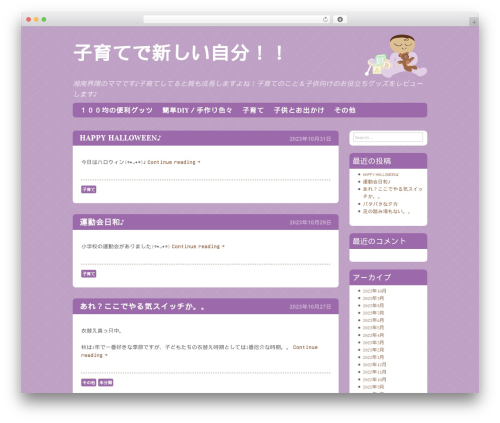Viewport: 500px width, 423px height.
Task: Maximize the window with green button
Action: 44,19
